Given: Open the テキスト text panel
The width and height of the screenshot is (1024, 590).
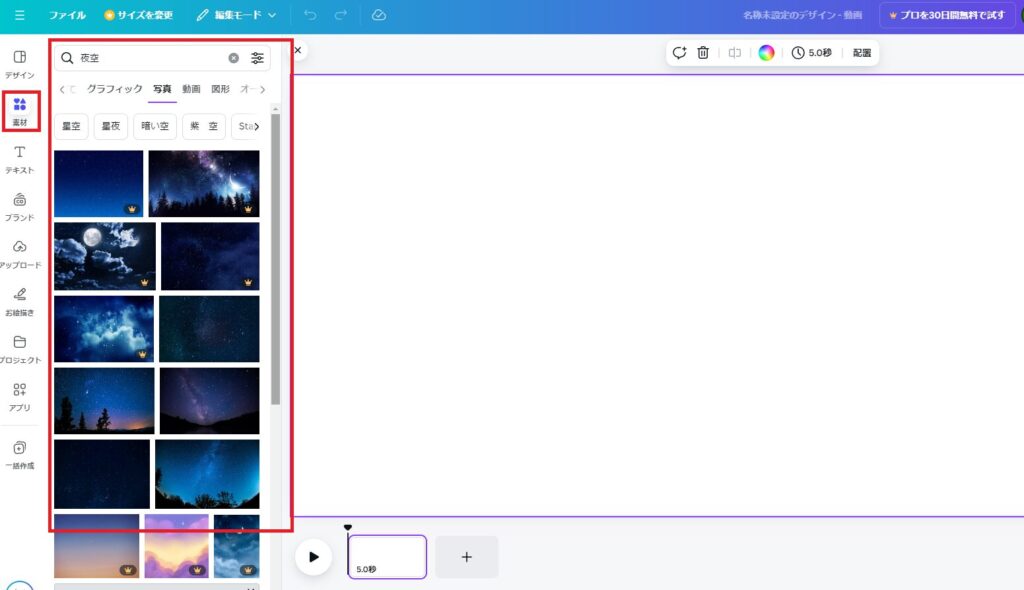Looking at the screenshot, I should pyautogui.click(x=20, y=159).
